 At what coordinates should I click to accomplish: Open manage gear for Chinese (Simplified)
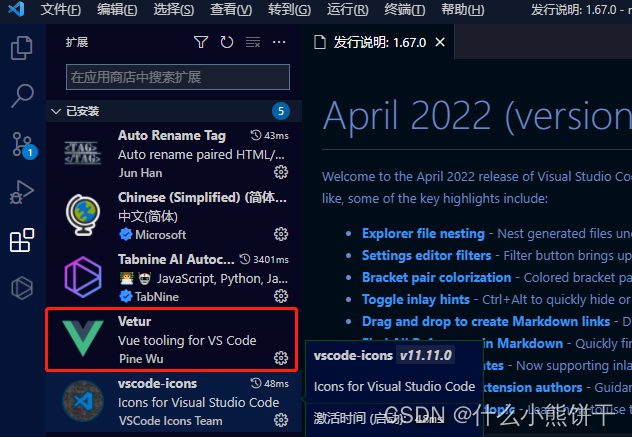281,234
